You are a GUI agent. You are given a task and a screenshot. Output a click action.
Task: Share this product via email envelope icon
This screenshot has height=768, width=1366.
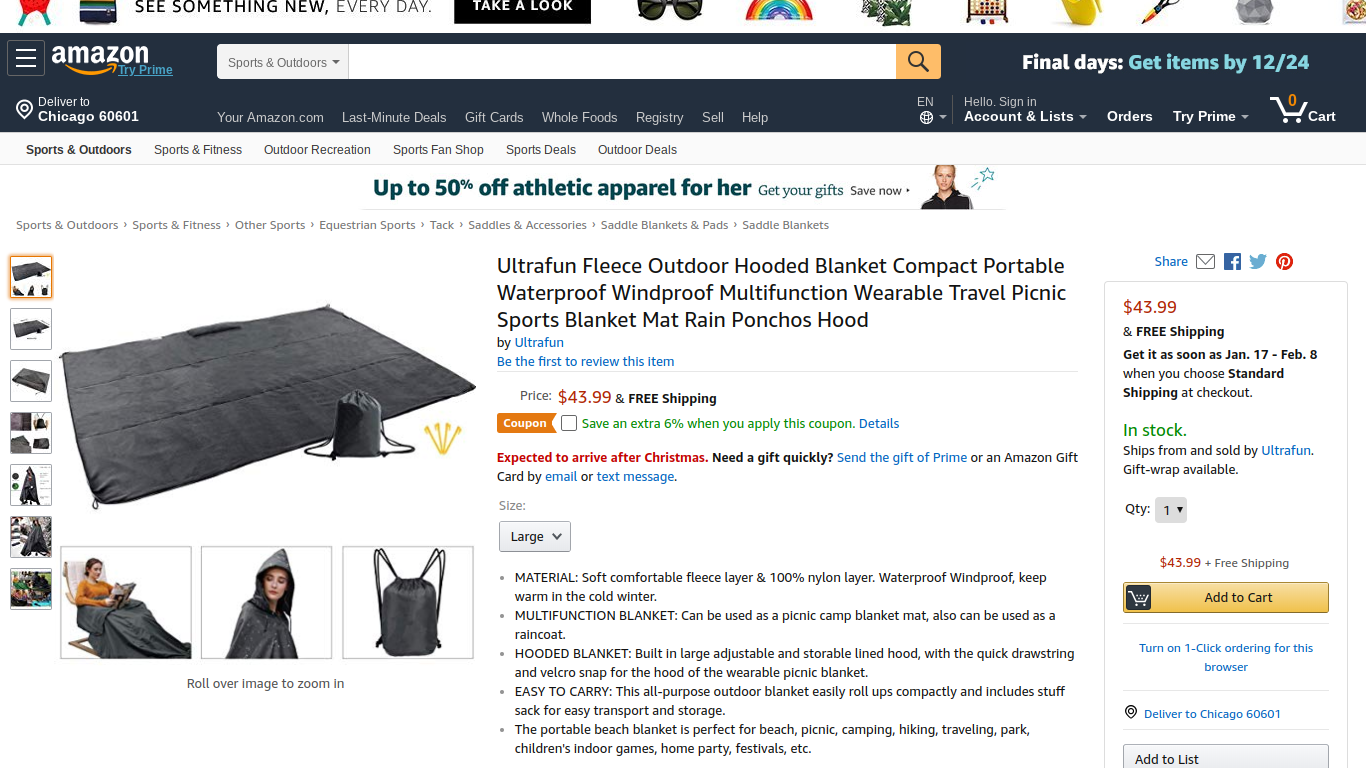(x=1205, y=262)
